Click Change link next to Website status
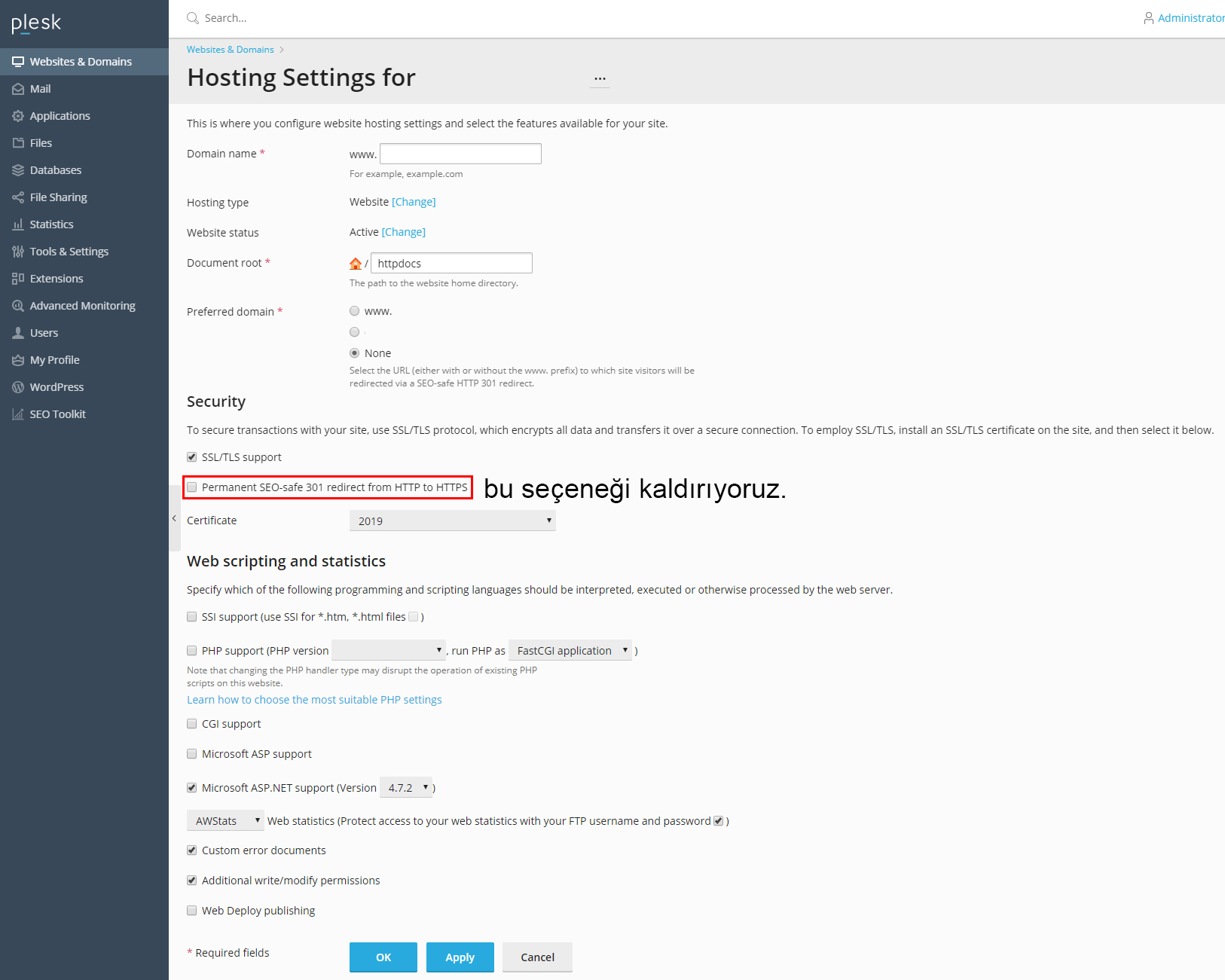This screenshot has height=980, width=1225. 404,232
